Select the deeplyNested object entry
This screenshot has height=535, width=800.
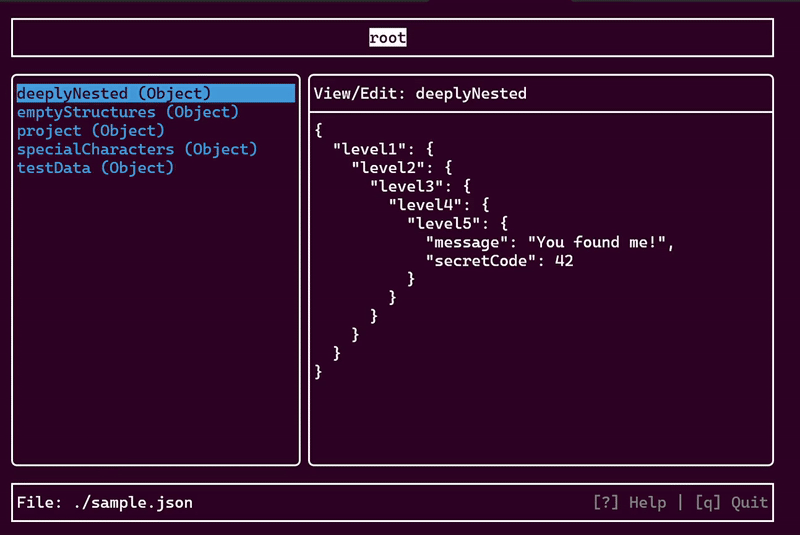(114, 93)
